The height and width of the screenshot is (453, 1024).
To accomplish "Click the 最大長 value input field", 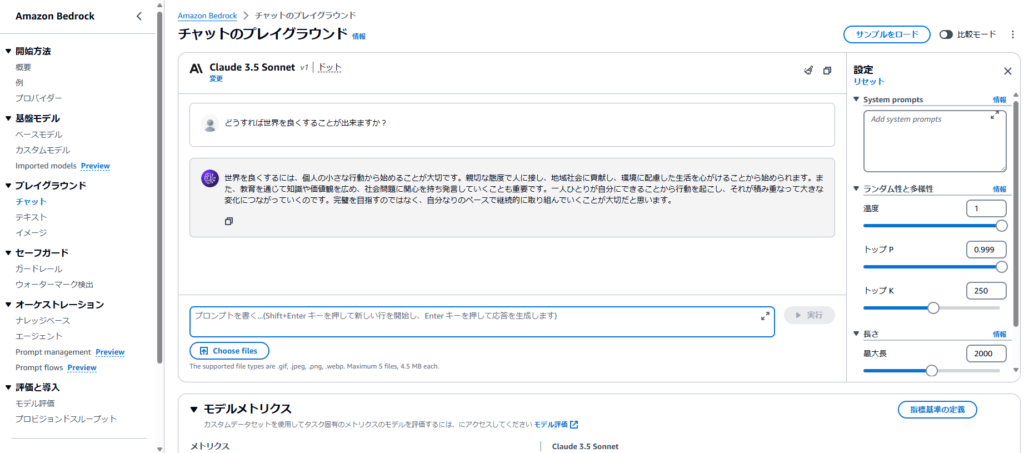I will [986, 353].
